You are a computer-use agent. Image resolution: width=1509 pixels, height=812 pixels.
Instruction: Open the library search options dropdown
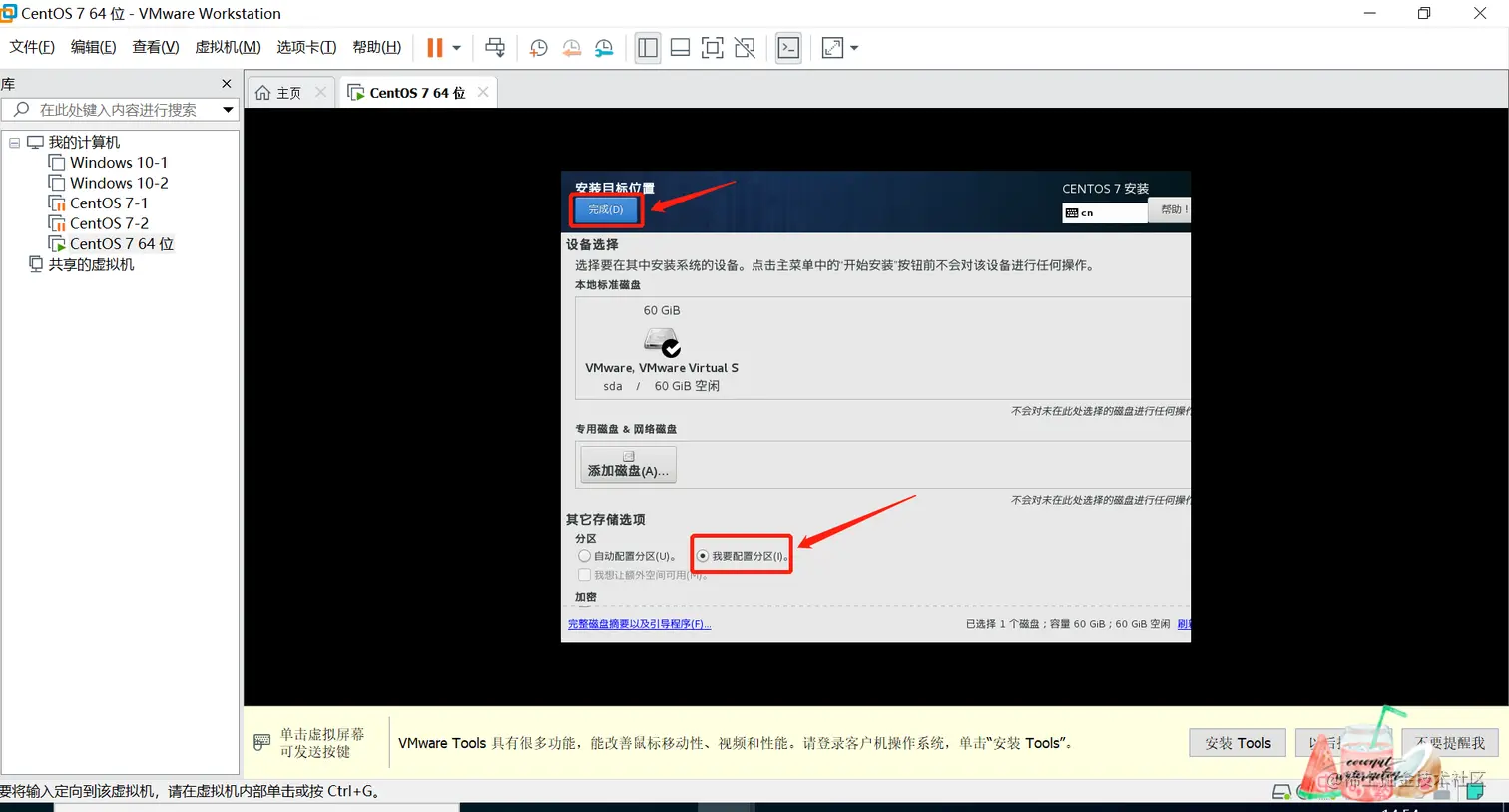coord(228,109)
